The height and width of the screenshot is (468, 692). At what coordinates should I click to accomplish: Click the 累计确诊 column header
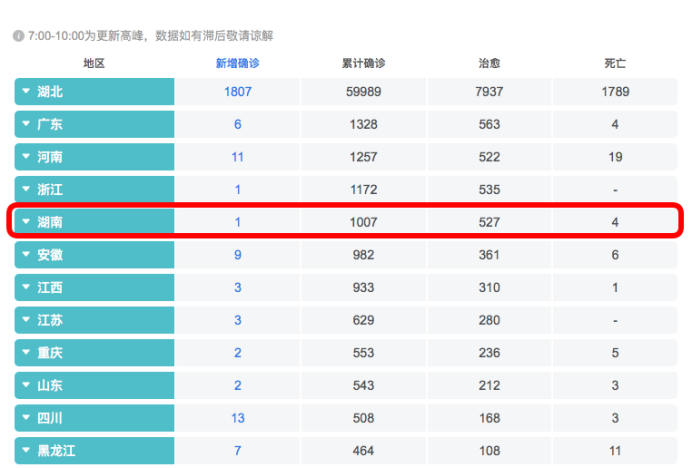click(x=363, y=64)
